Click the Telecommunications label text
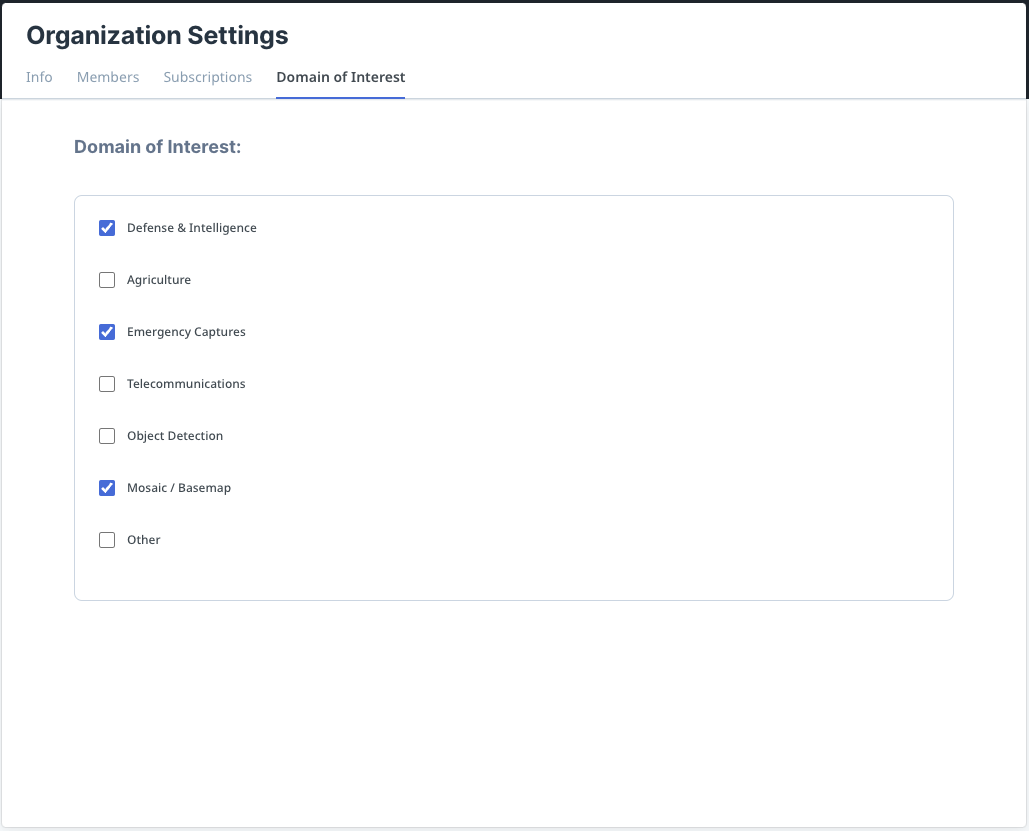Viewport: 1029px width, 831px height. [x=186, y=384]
